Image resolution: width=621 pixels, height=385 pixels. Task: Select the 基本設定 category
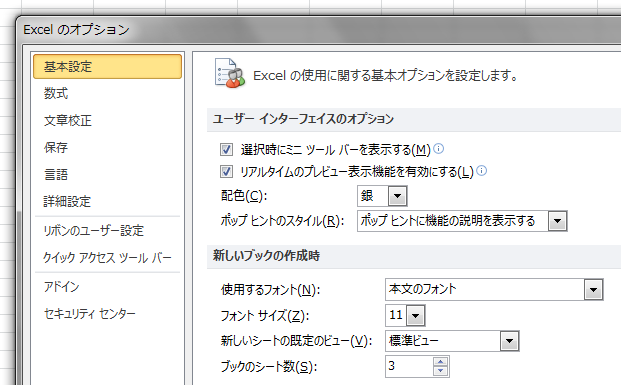107,67
